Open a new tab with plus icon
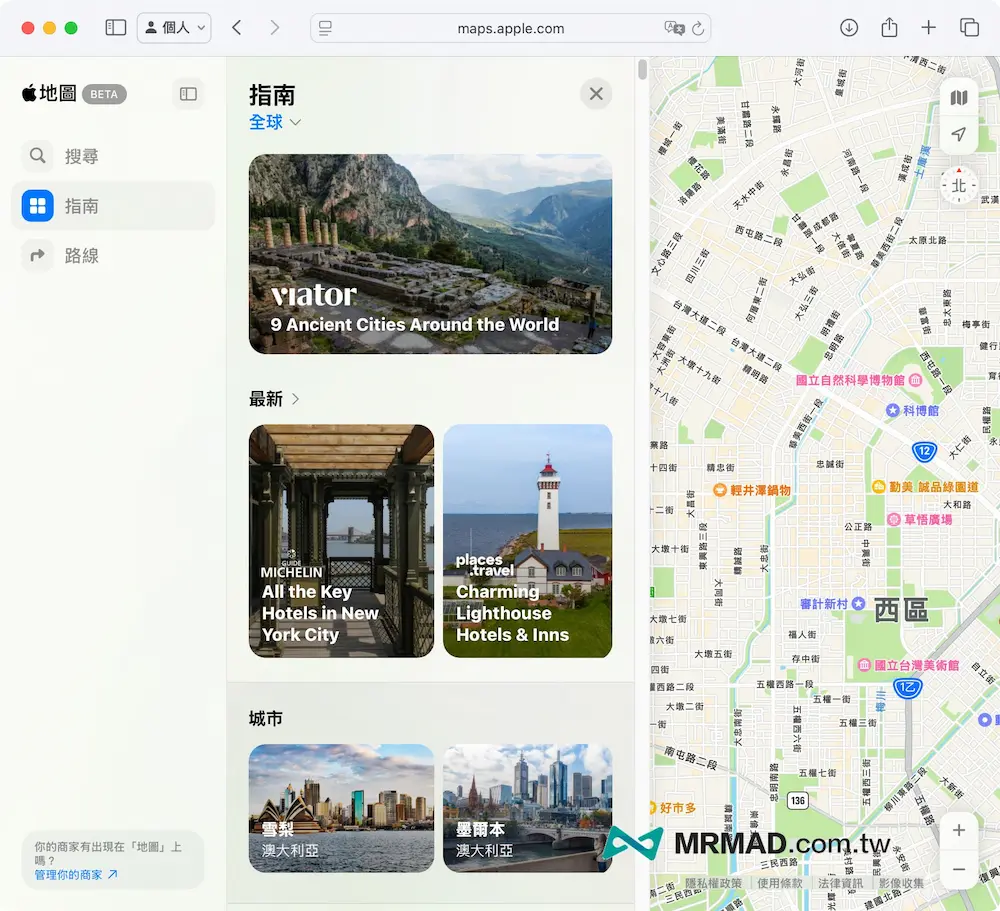Screen dimensions: 1000x911 tap(929, 28)
